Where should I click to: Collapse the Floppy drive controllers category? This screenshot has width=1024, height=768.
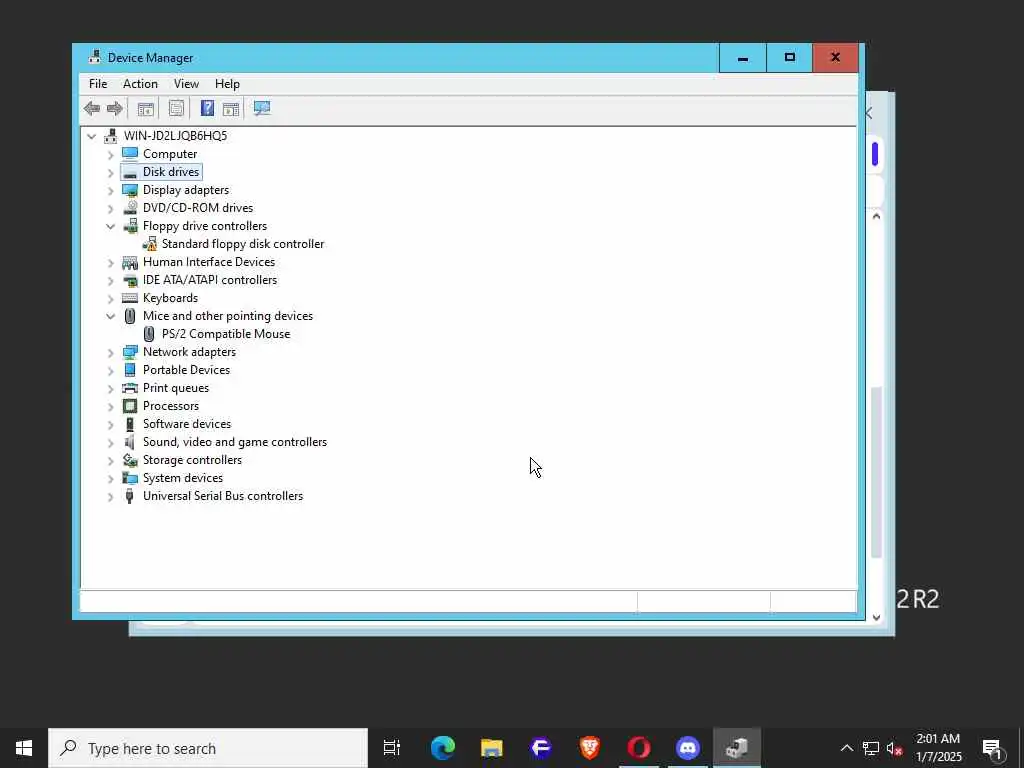pyautogui.click(x=110, y=226)
